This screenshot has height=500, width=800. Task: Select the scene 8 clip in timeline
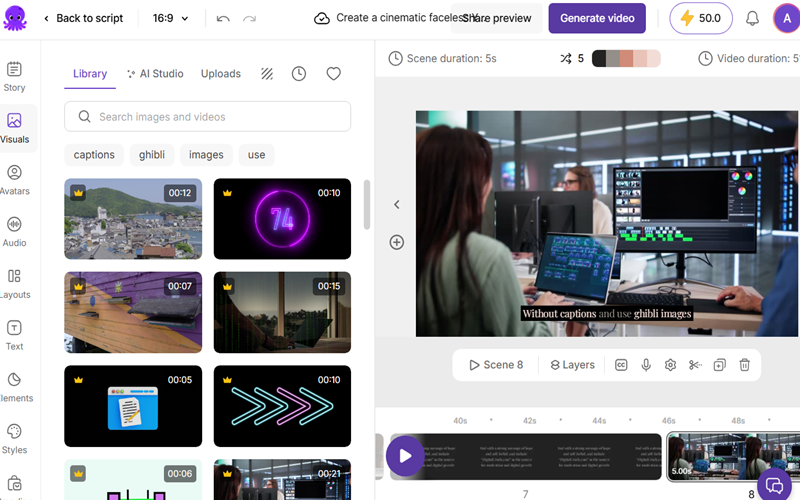[733, 457]
